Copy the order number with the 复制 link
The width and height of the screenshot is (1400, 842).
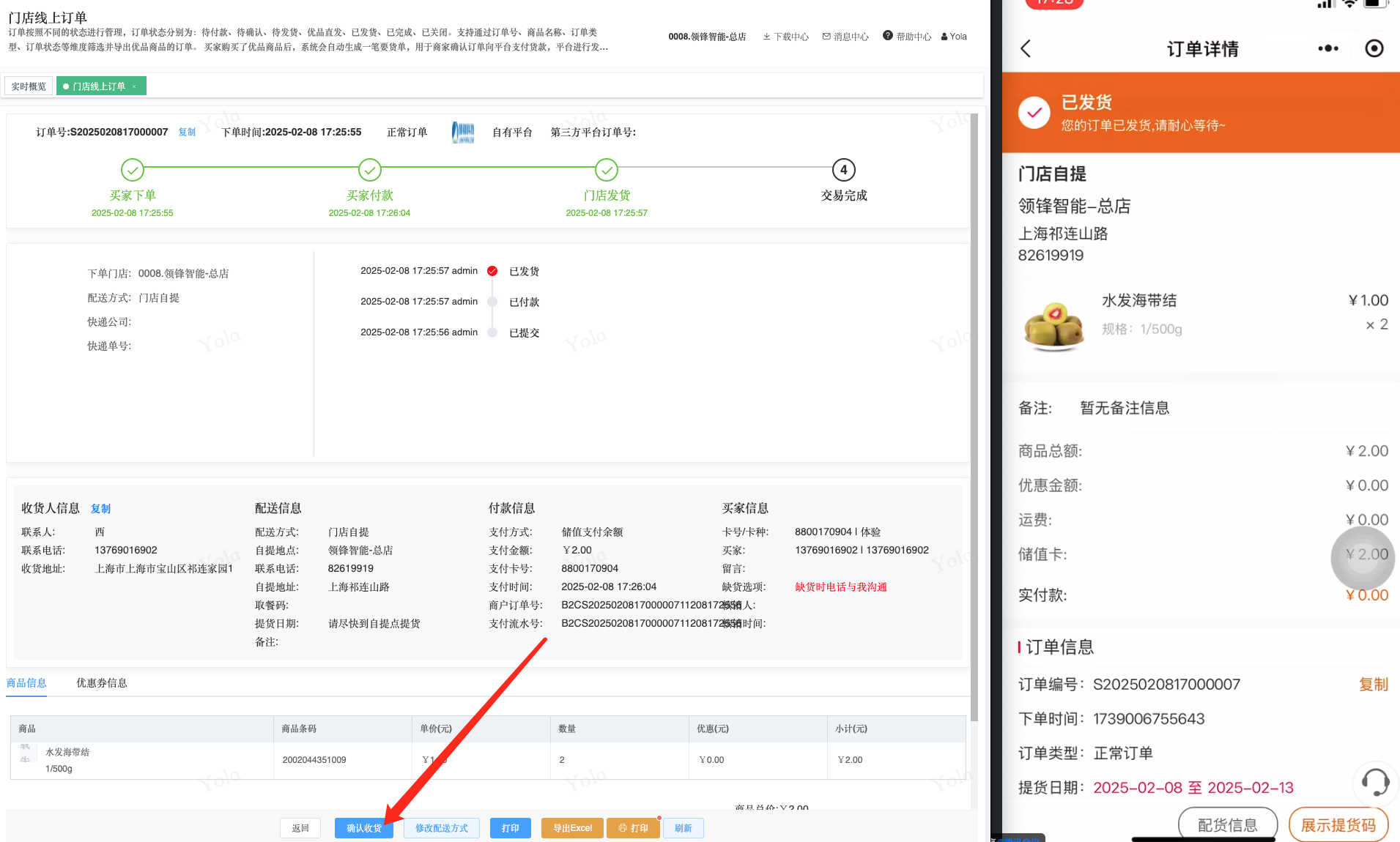[x=187, y=133]
